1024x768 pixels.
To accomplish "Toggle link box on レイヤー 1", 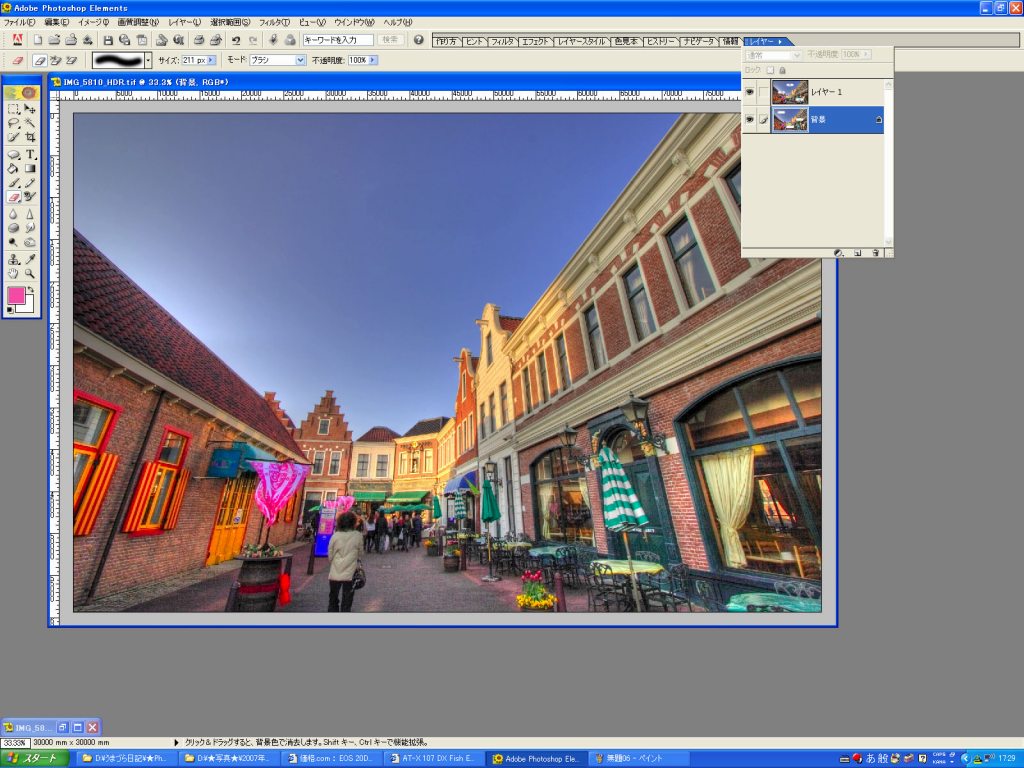I will 763,92.
